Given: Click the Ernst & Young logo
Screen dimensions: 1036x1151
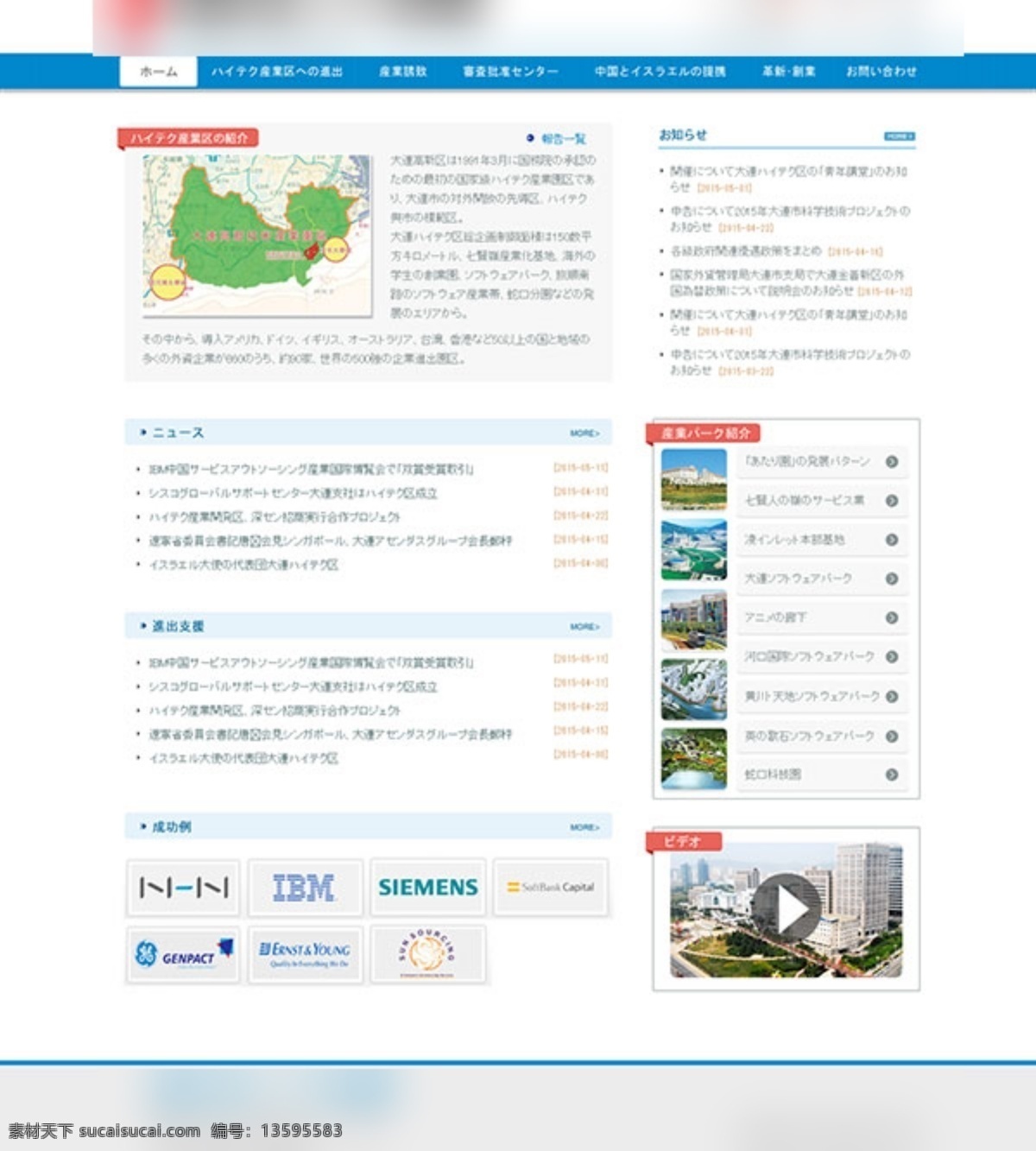Looking at the screenshot, I should click(305, 953).
